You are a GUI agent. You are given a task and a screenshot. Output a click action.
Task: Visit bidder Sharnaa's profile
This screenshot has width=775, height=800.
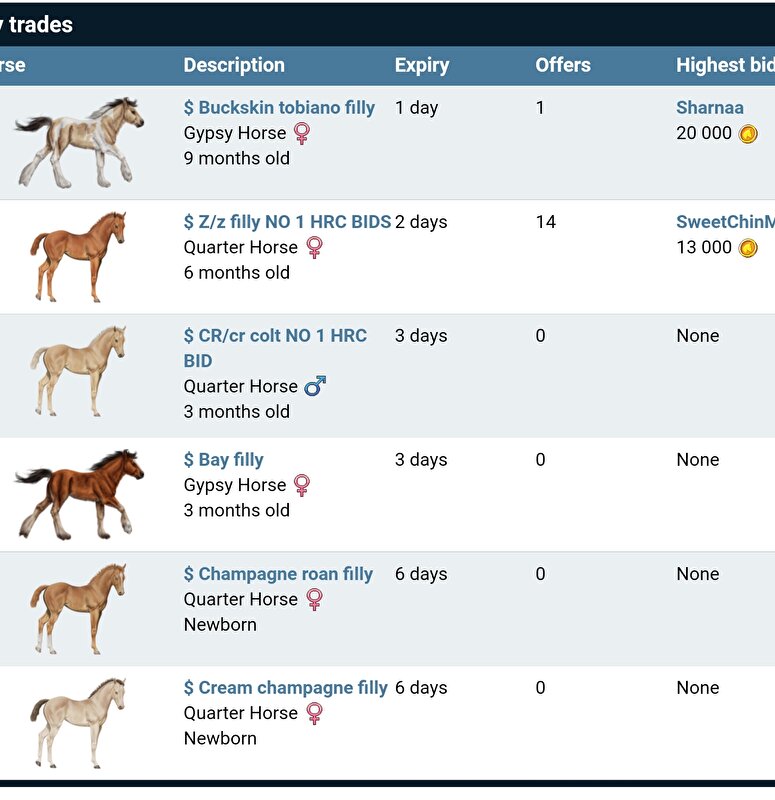point(709,108)
